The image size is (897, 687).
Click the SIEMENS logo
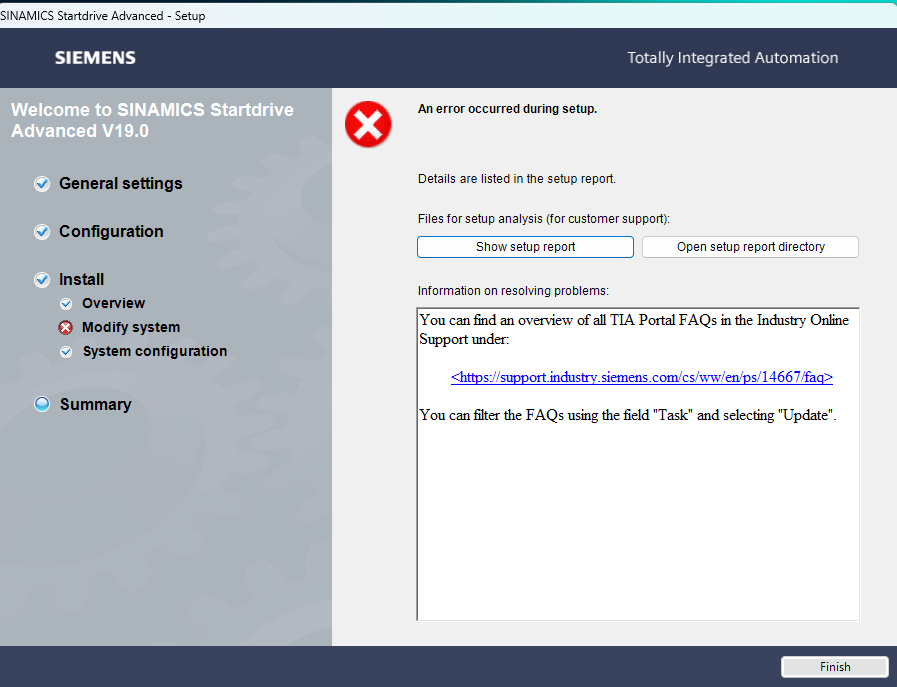[95, 58]
